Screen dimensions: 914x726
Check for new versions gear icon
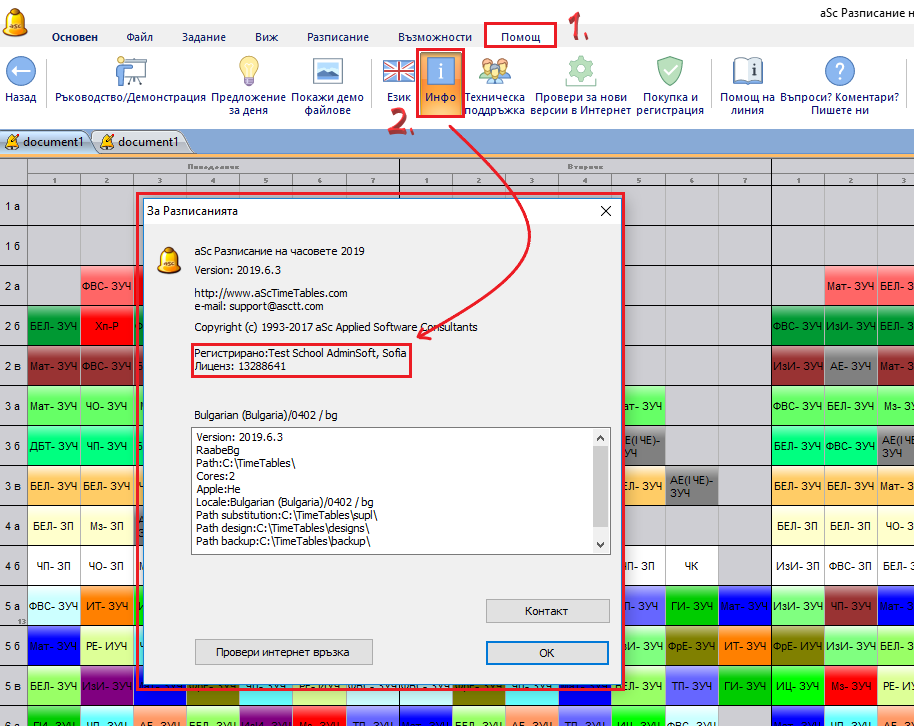pos(581,72)
